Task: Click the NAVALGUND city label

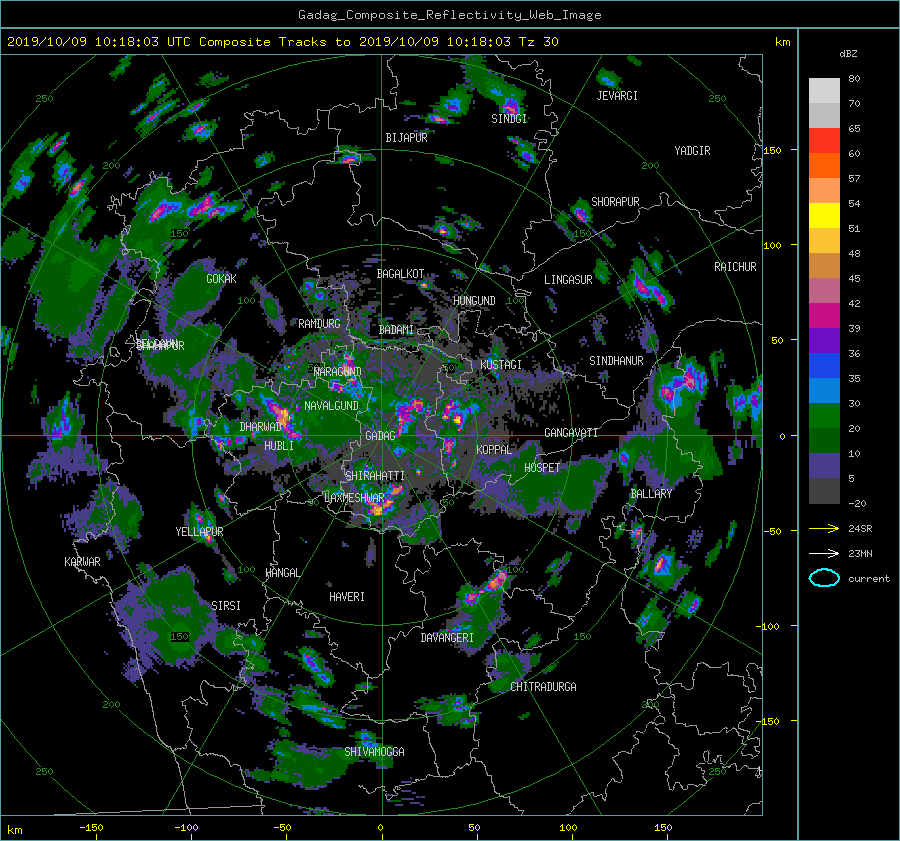Action: [331, 406]
